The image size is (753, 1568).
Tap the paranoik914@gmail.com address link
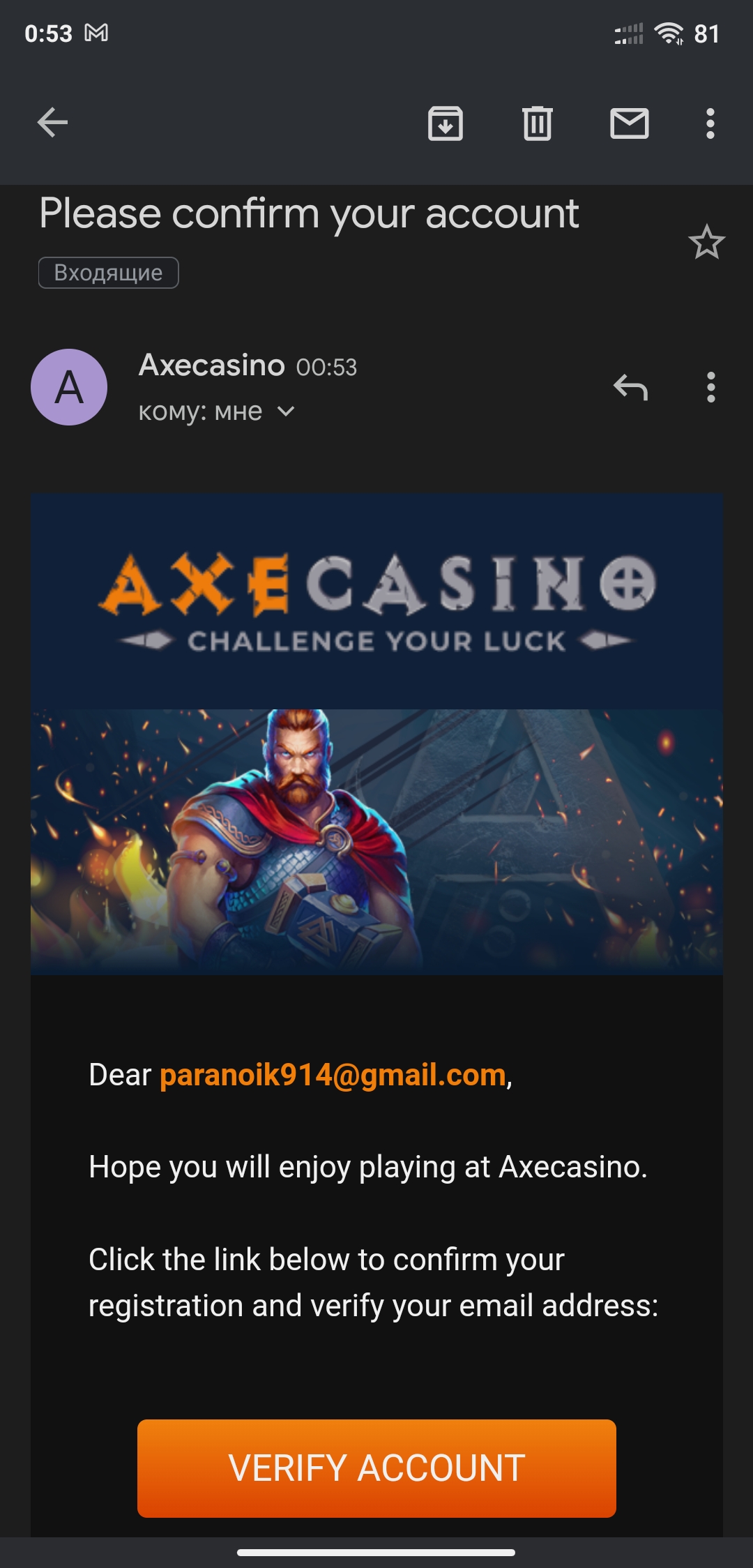click(333, 1075)
